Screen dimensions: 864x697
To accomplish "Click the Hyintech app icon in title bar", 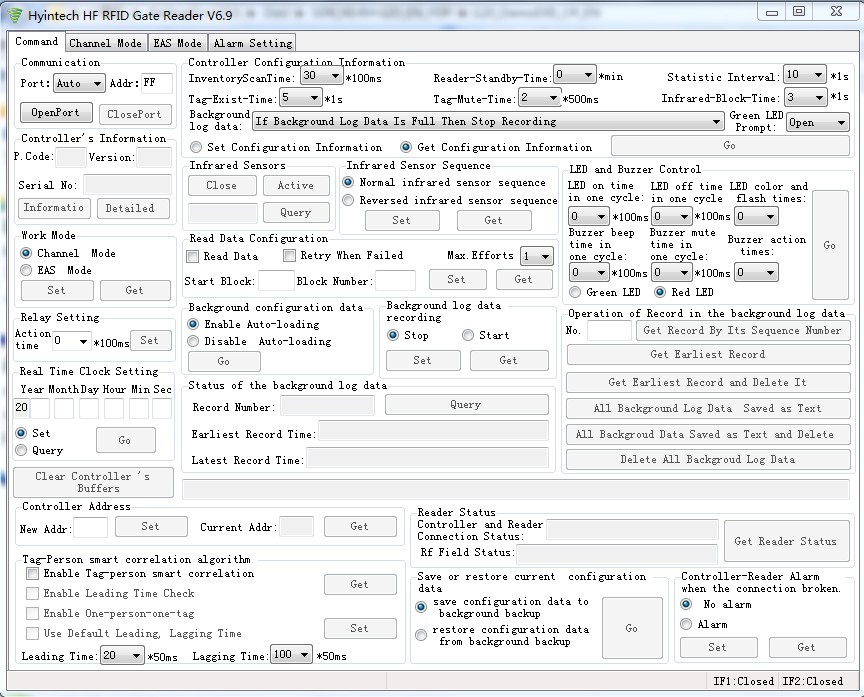I will point(14,15).
